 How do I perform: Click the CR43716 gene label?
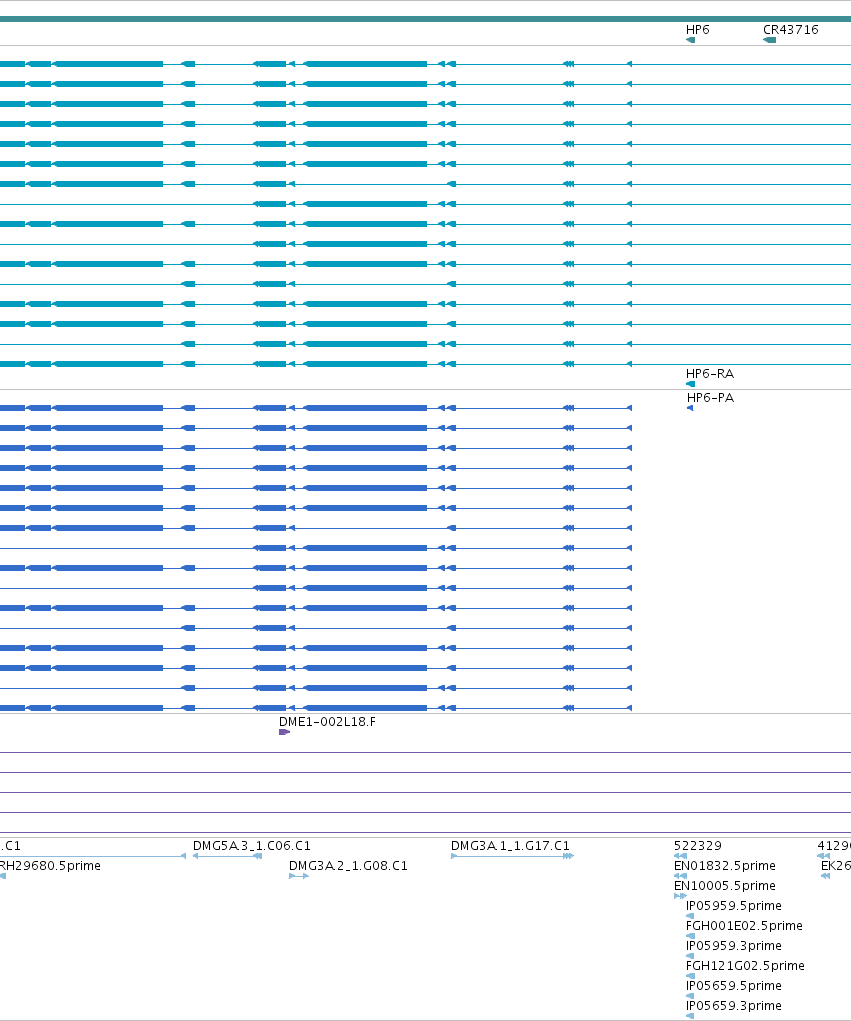tap(790, 30)
